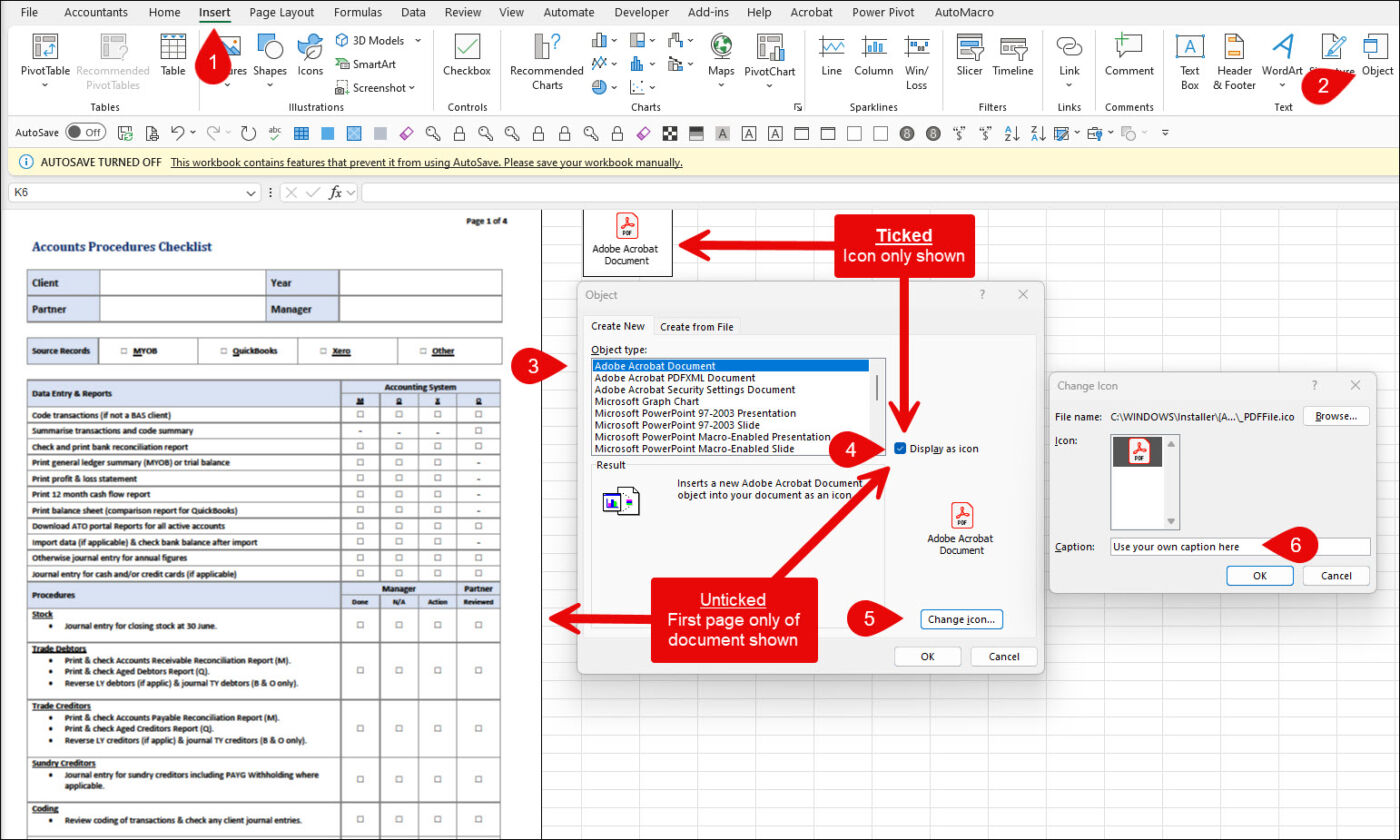Click the formula bar input
This screenshot has height=840, width=1400.
(x=878, y=192)
